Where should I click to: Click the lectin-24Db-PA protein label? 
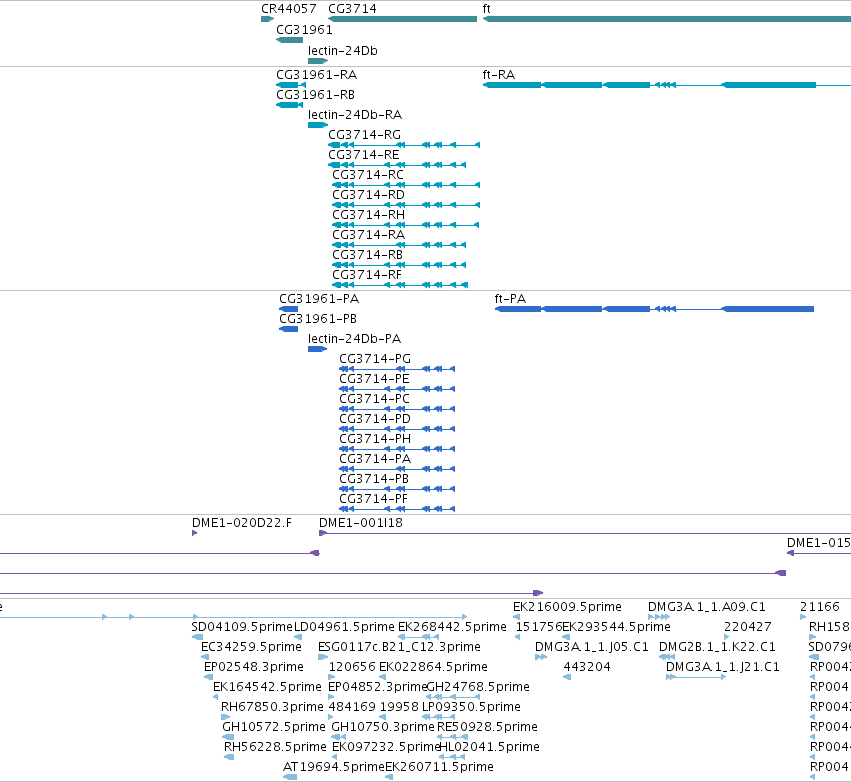pyautogui.click(x=354, y=339)
